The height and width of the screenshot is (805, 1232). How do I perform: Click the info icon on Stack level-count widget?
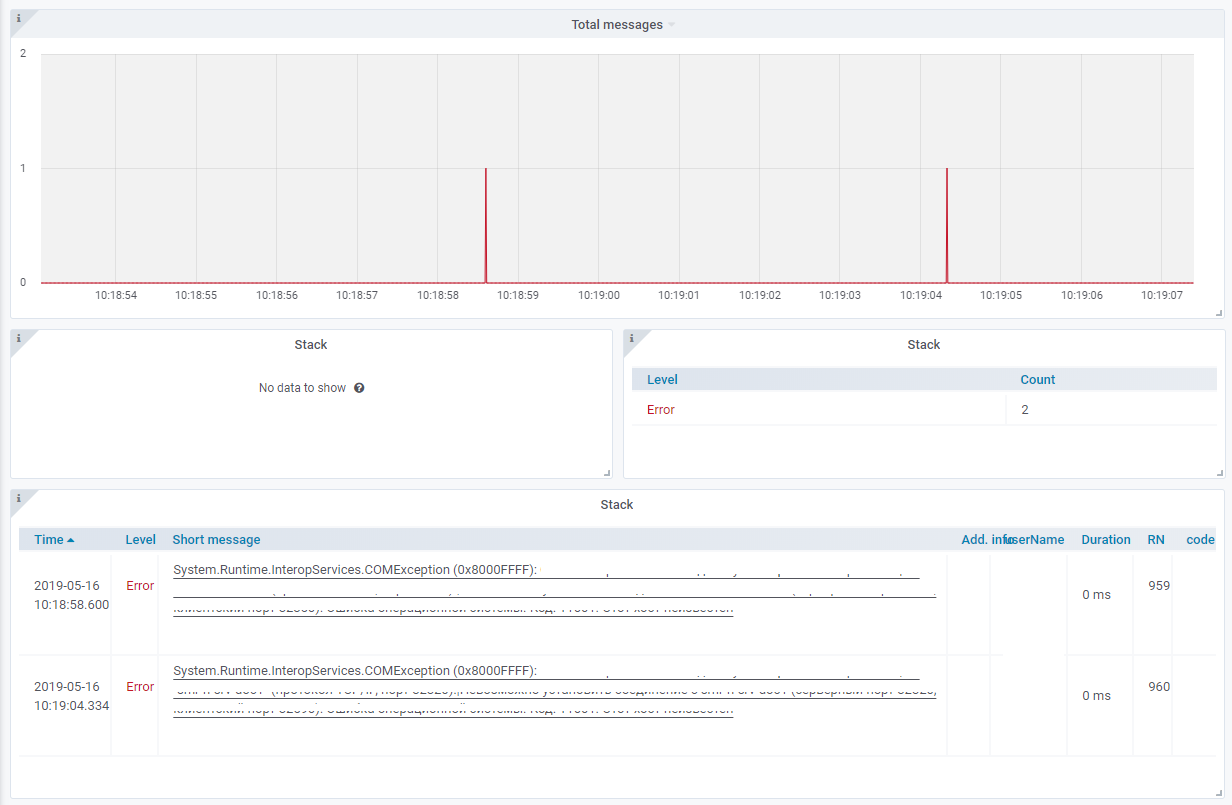(x=631, y=338)
